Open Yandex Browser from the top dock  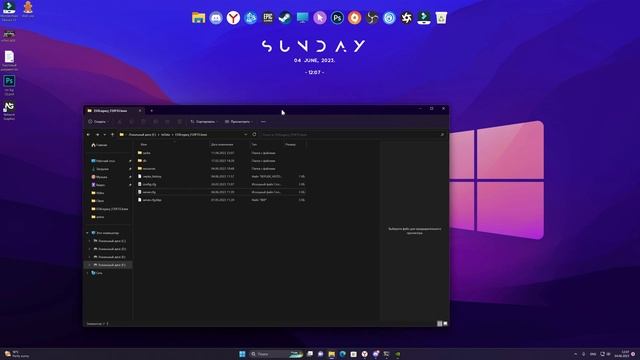(x=233, y=18)
